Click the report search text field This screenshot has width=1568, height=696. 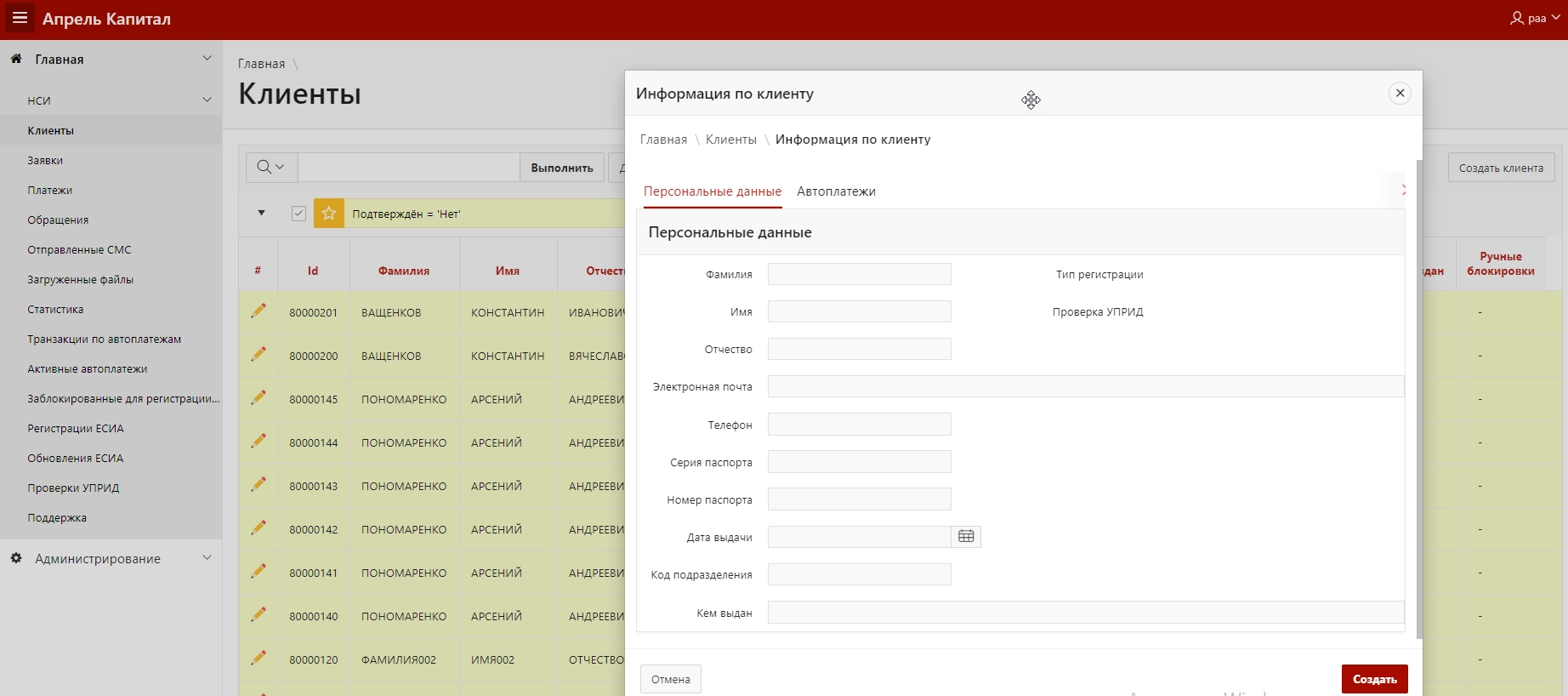coord(409,168)
